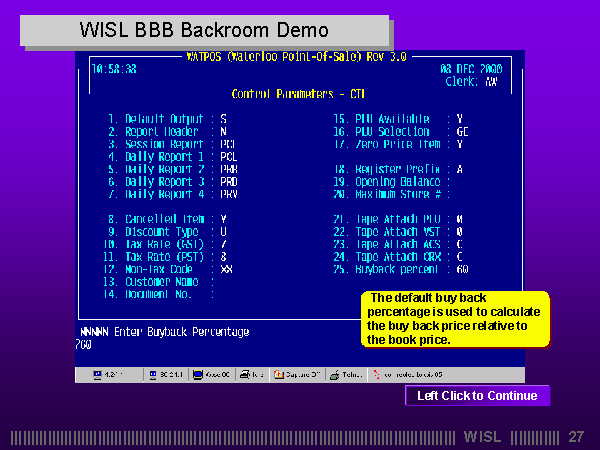Viewport: 600px width, 450px height.
Task: Click the Left Click to Continue button
Action: (477, 396)
